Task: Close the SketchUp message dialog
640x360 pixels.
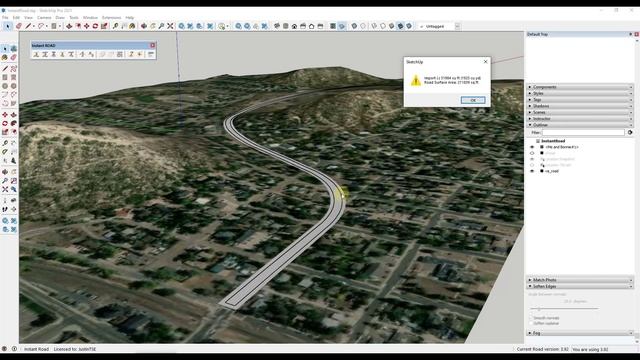Action: pyautogui.click(x=485, y=62)
